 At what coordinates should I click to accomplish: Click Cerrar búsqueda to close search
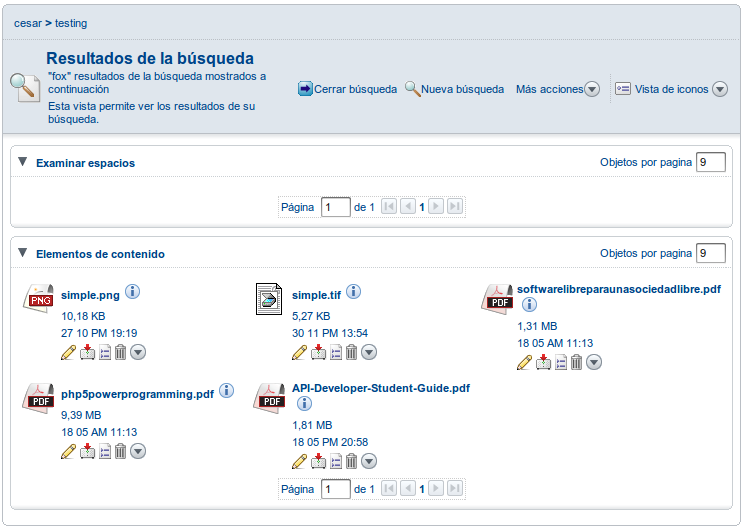(347, 89)
